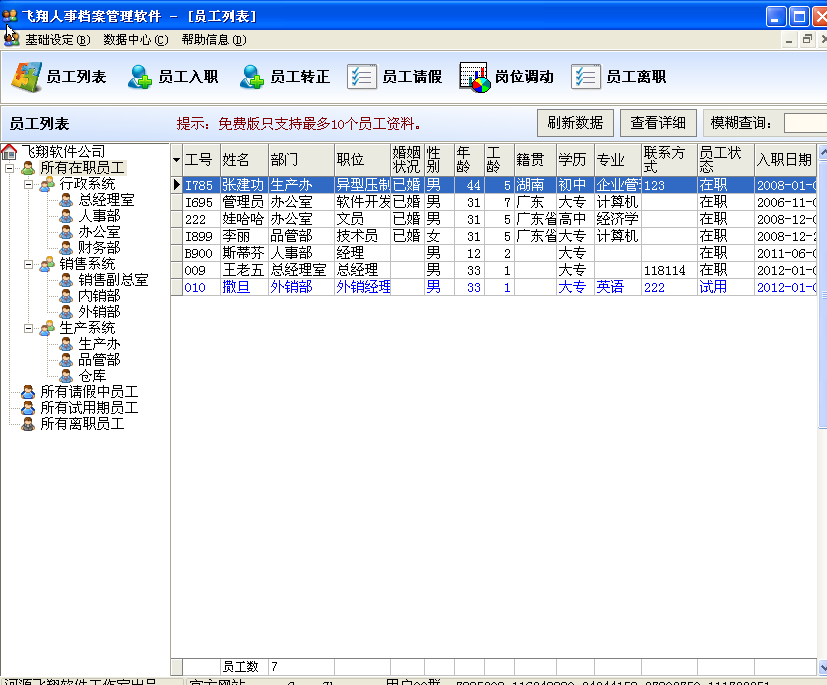Click the person icon beside 生产办
Screen dimensions: 827x685
(66, 344)
